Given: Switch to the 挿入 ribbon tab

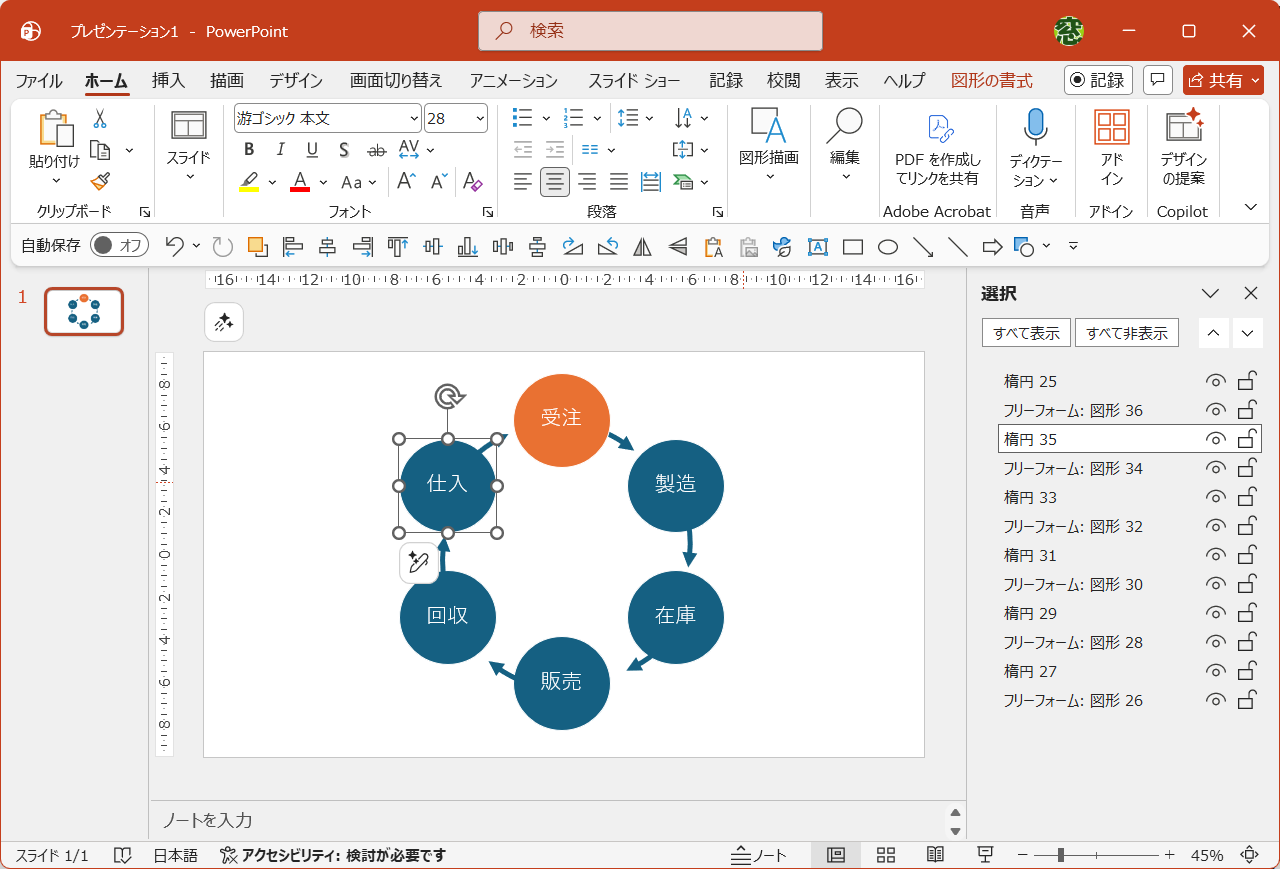Looking at the screenshot, I should point(168,80).
